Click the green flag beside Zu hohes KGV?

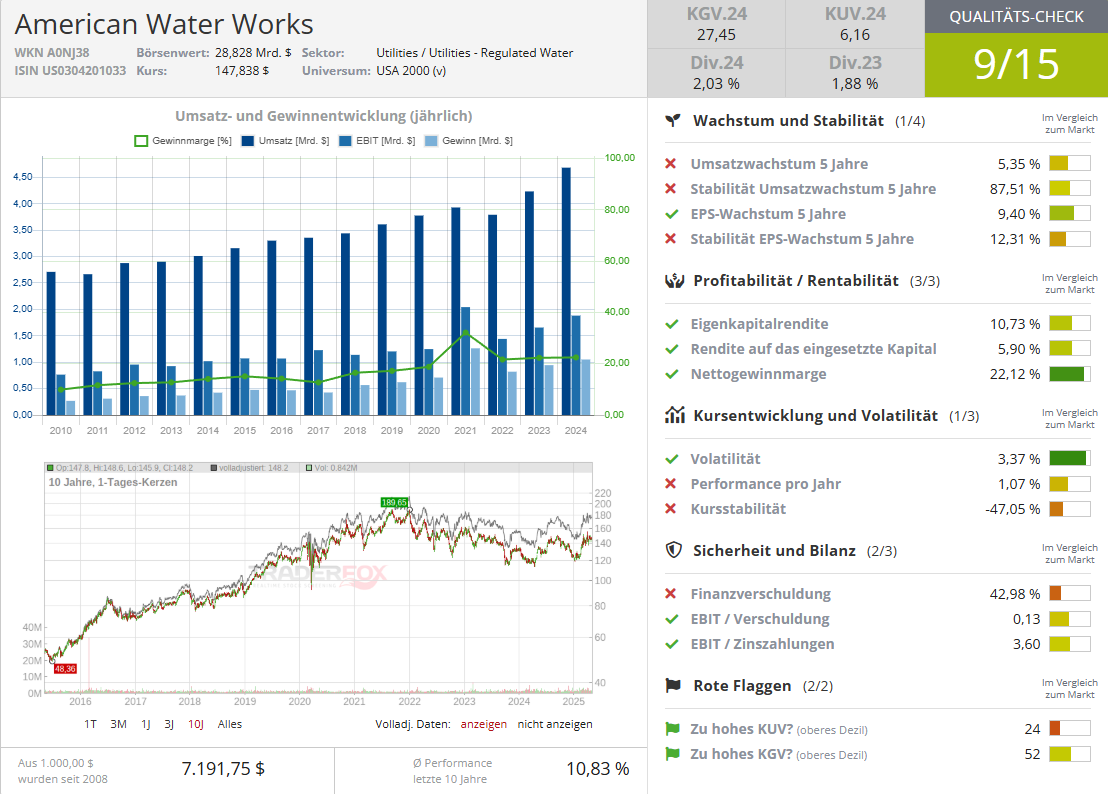672,754
